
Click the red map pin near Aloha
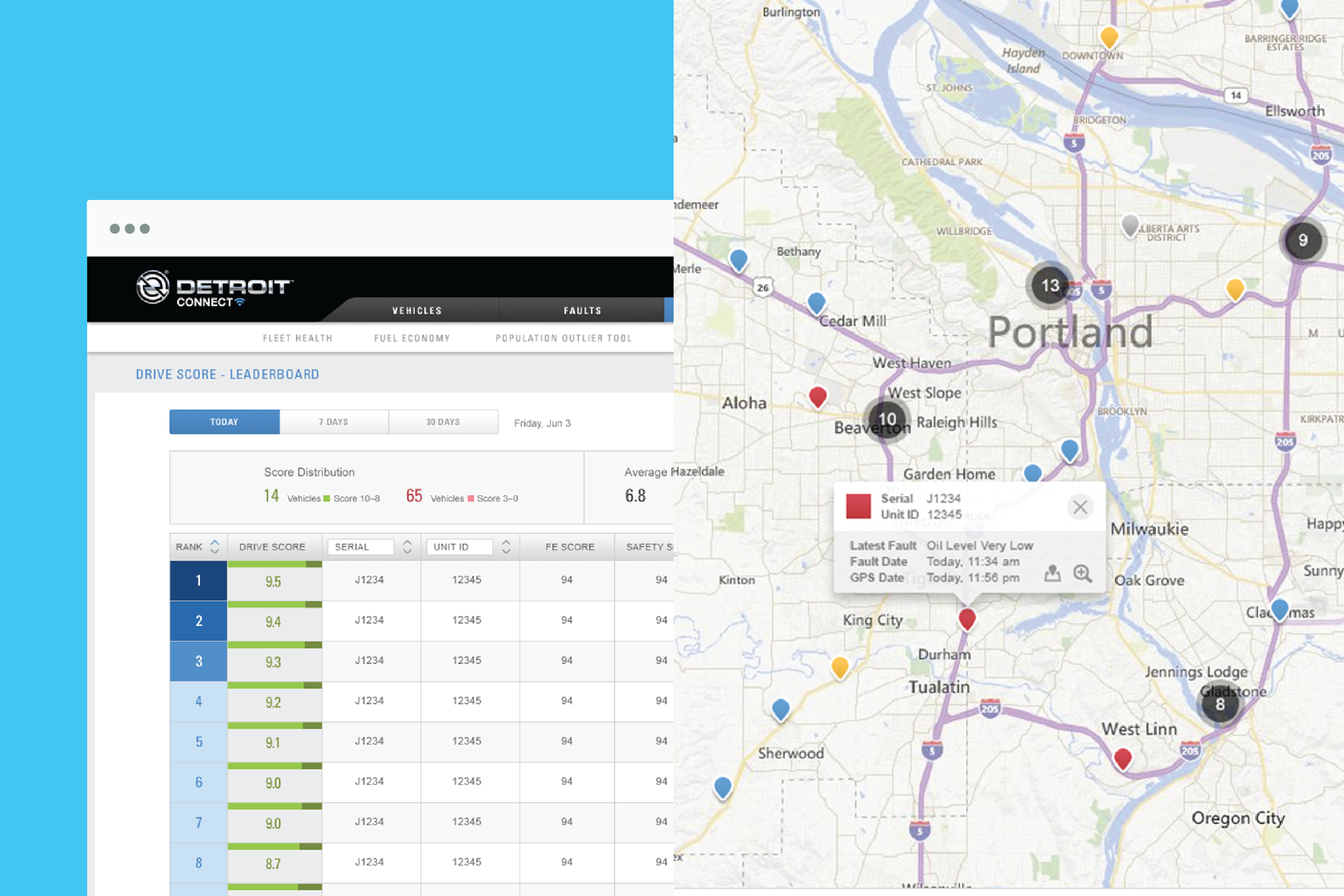point(818,396)
